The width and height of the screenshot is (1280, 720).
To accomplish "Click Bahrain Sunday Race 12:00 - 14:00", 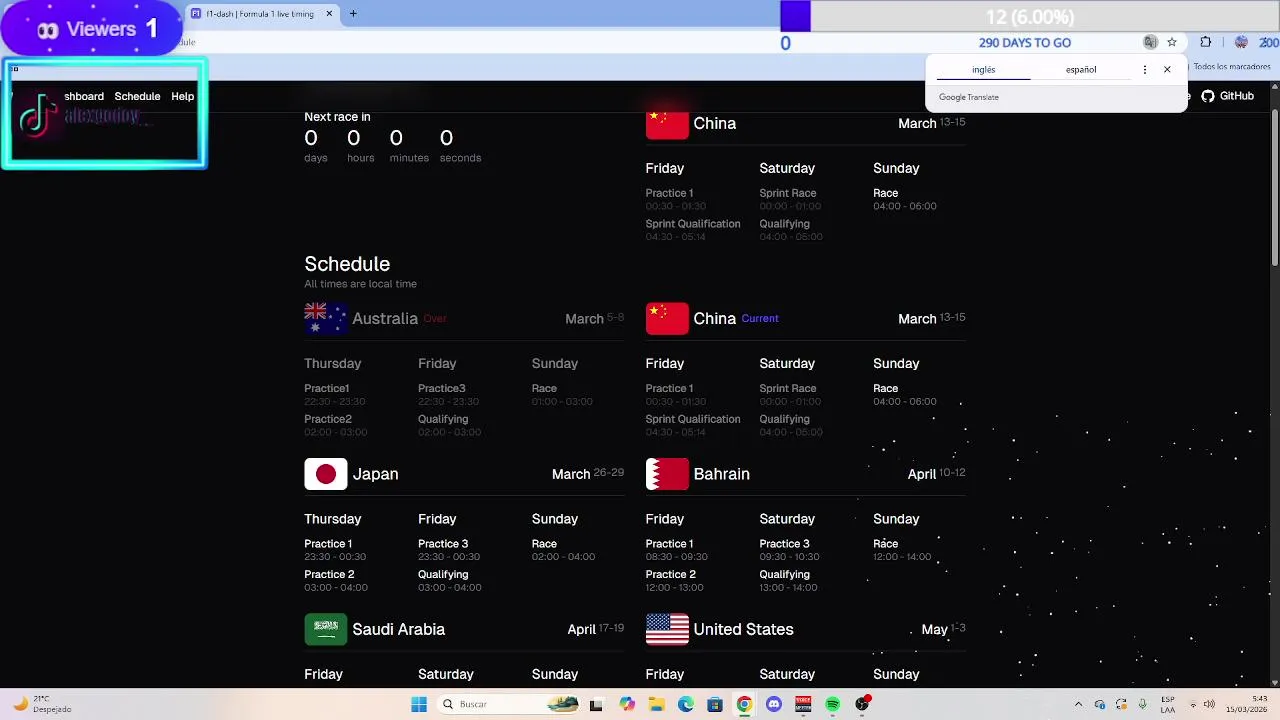I will (902, 550).
